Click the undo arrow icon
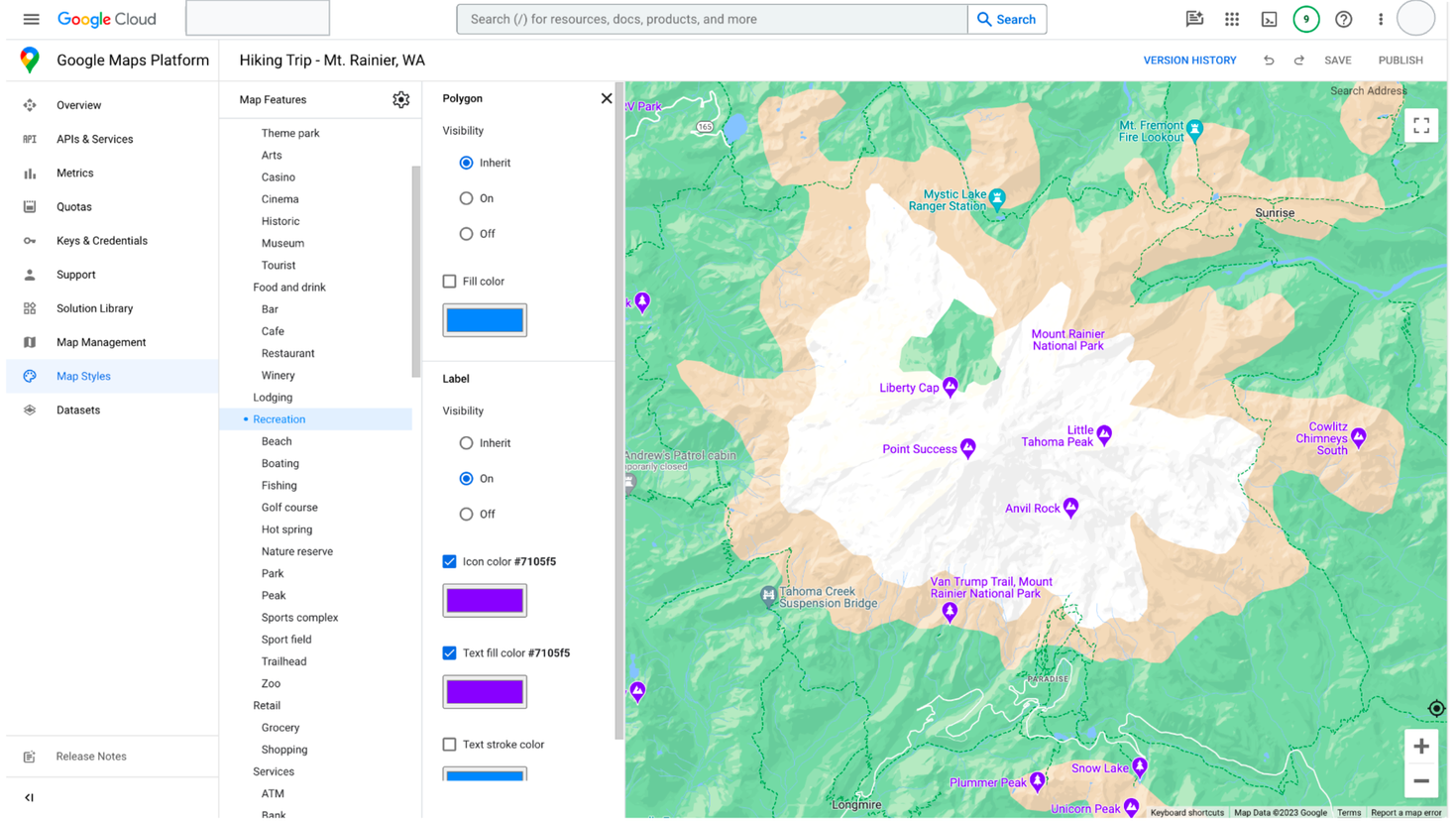The height and width of the screenshot is (821, 1456). tap(1268, 60)
